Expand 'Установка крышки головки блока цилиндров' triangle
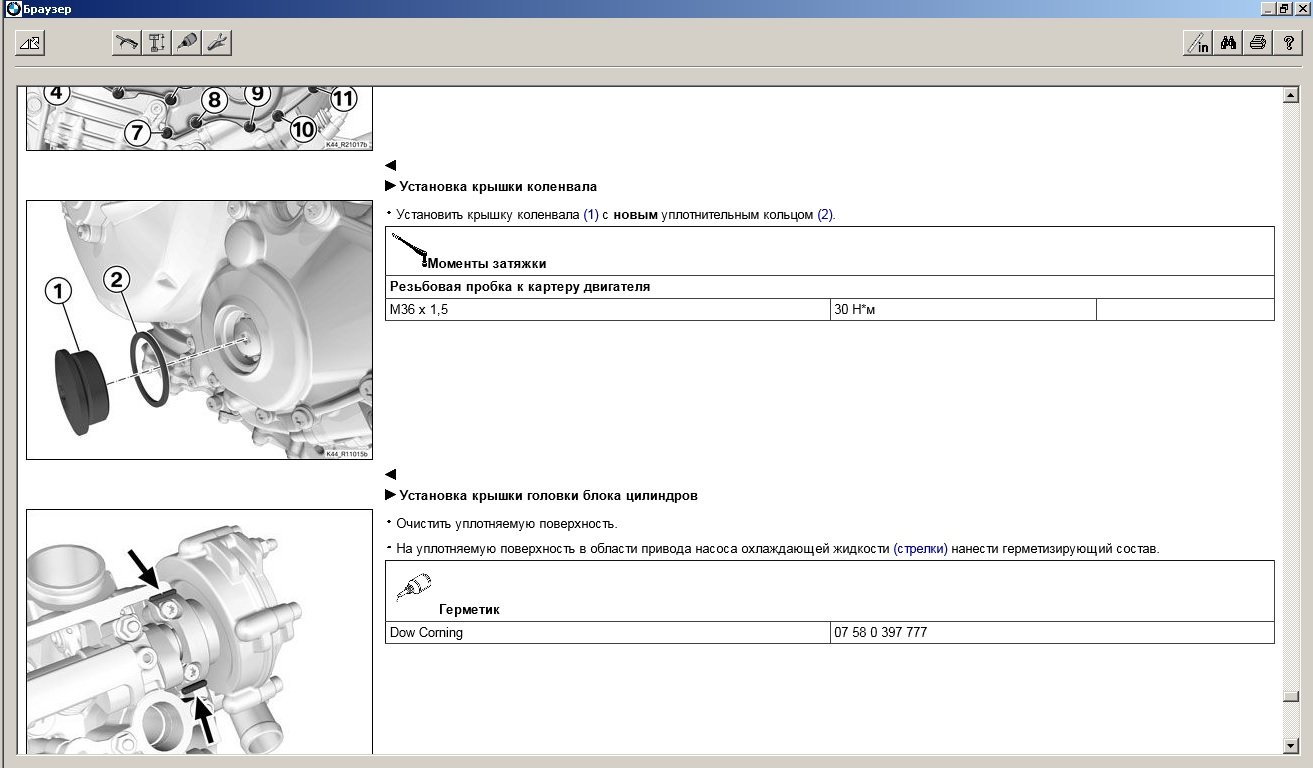1313x768 pixels. [x=390, y=495]
